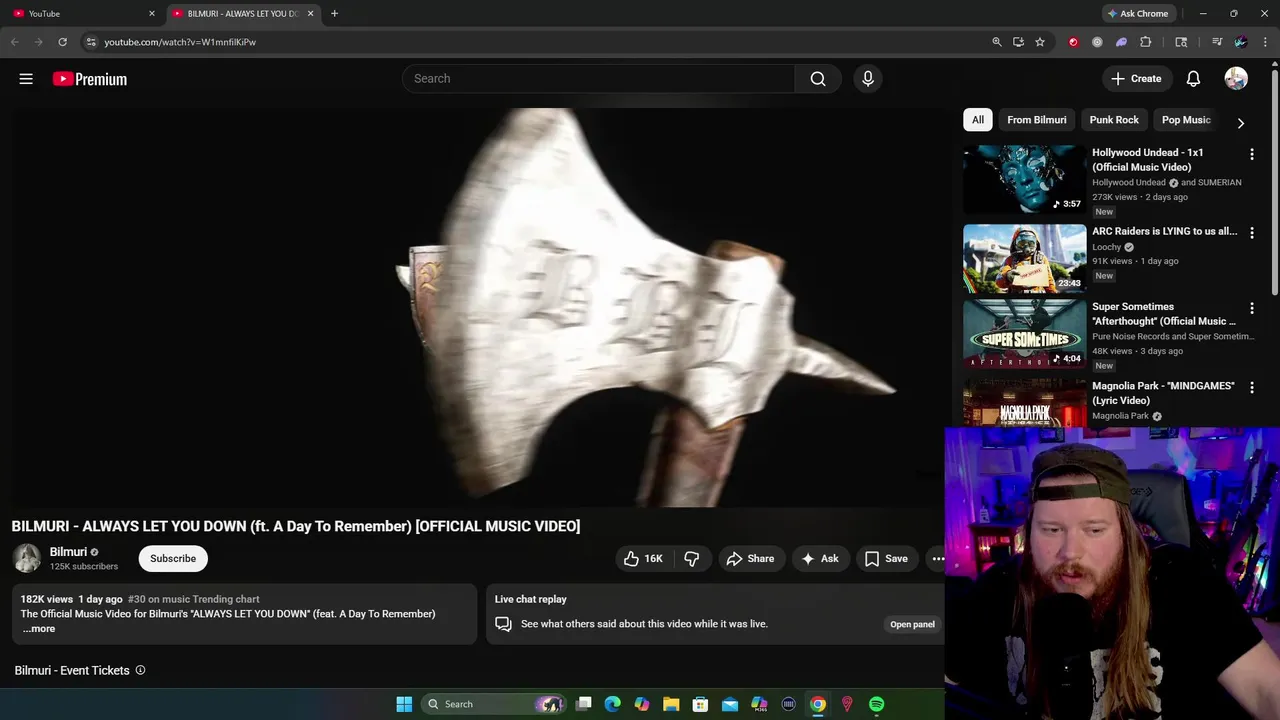Go back in browser history
The width and height of the screenshot is (1280, 720).
point(14,42)
